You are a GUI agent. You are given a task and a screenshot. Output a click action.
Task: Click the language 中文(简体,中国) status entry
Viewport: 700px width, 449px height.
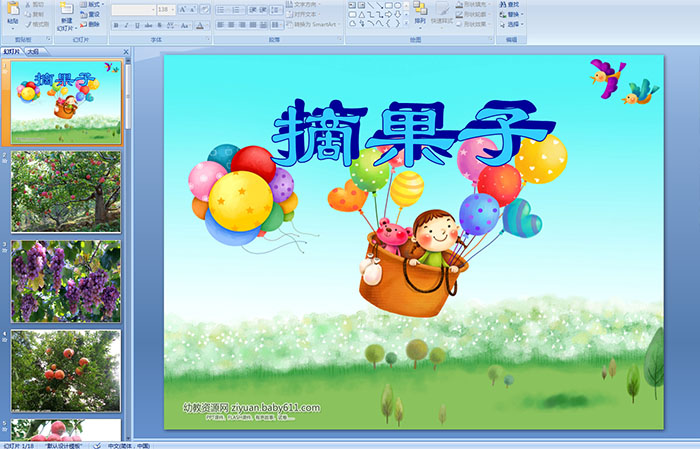point(129,446)
